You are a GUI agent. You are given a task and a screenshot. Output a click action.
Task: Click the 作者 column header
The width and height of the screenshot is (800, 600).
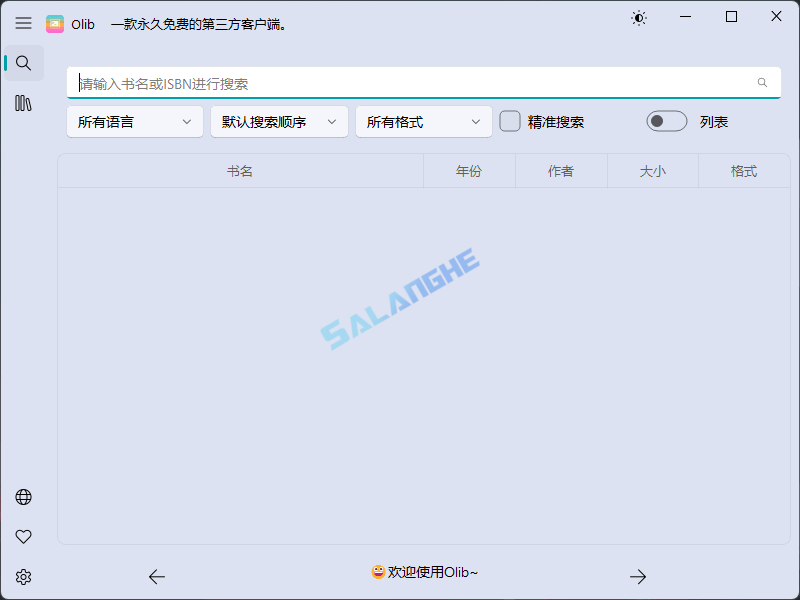pyautogui.click(x=561, y=171)
